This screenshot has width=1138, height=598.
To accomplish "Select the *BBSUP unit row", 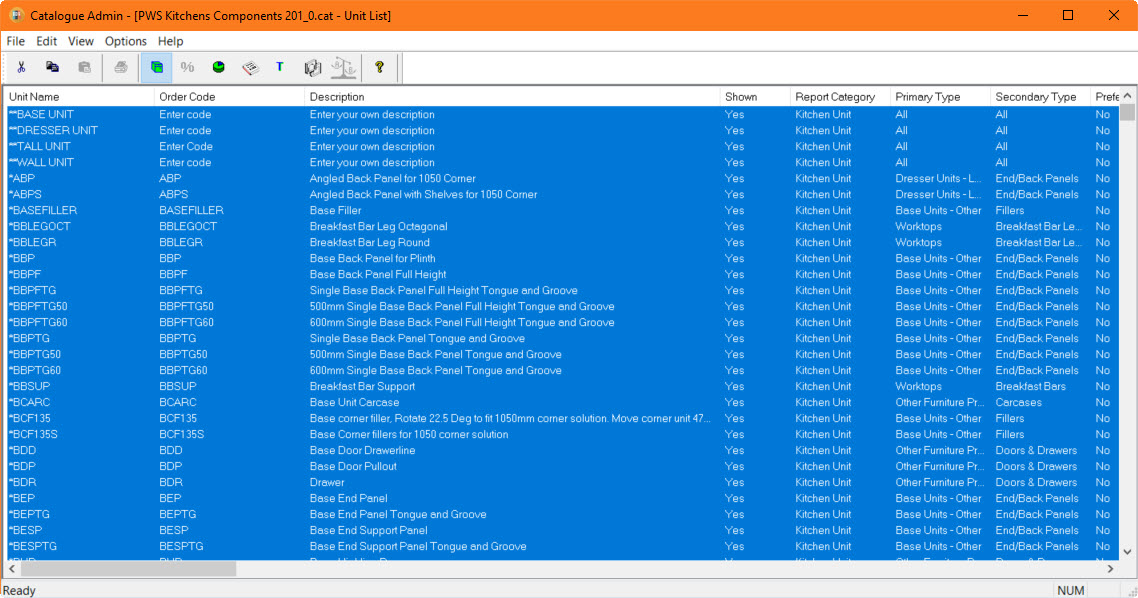I will coord(562,386).
